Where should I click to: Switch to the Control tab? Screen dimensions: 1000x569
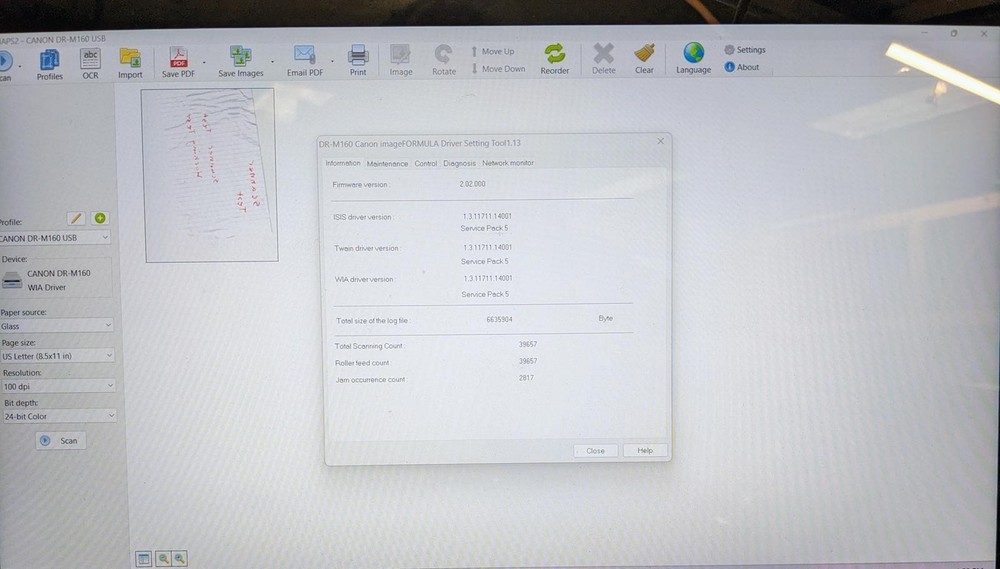(x=426, y=163)
